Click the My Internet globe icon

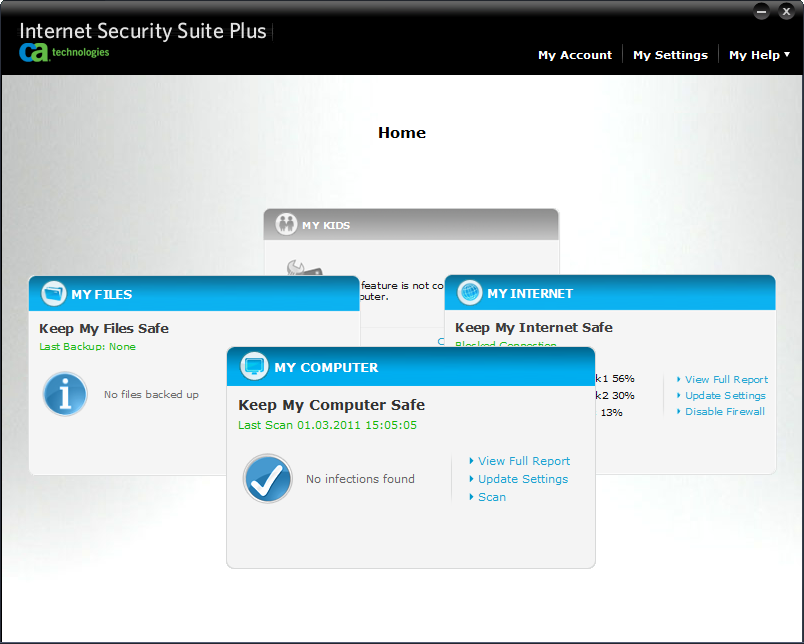(x=470, y=293)
